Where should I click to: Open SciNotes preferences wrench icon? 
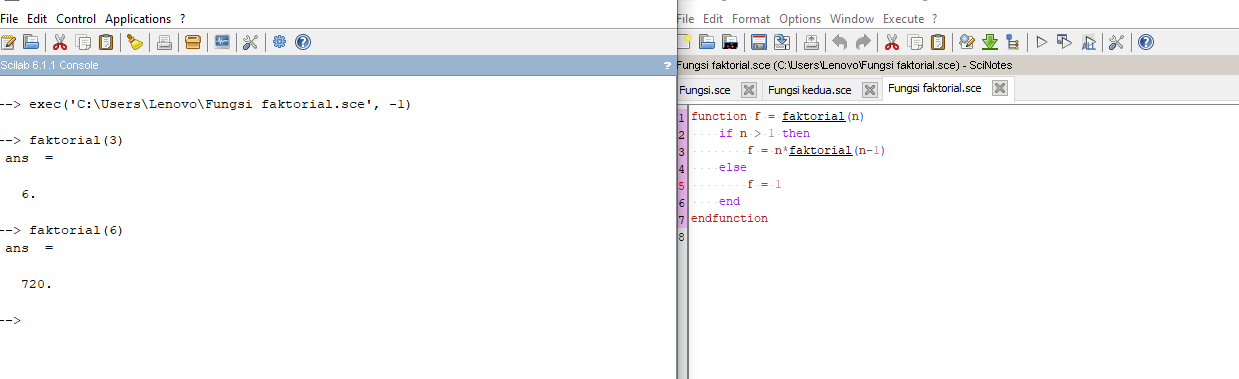point(1117,42)
